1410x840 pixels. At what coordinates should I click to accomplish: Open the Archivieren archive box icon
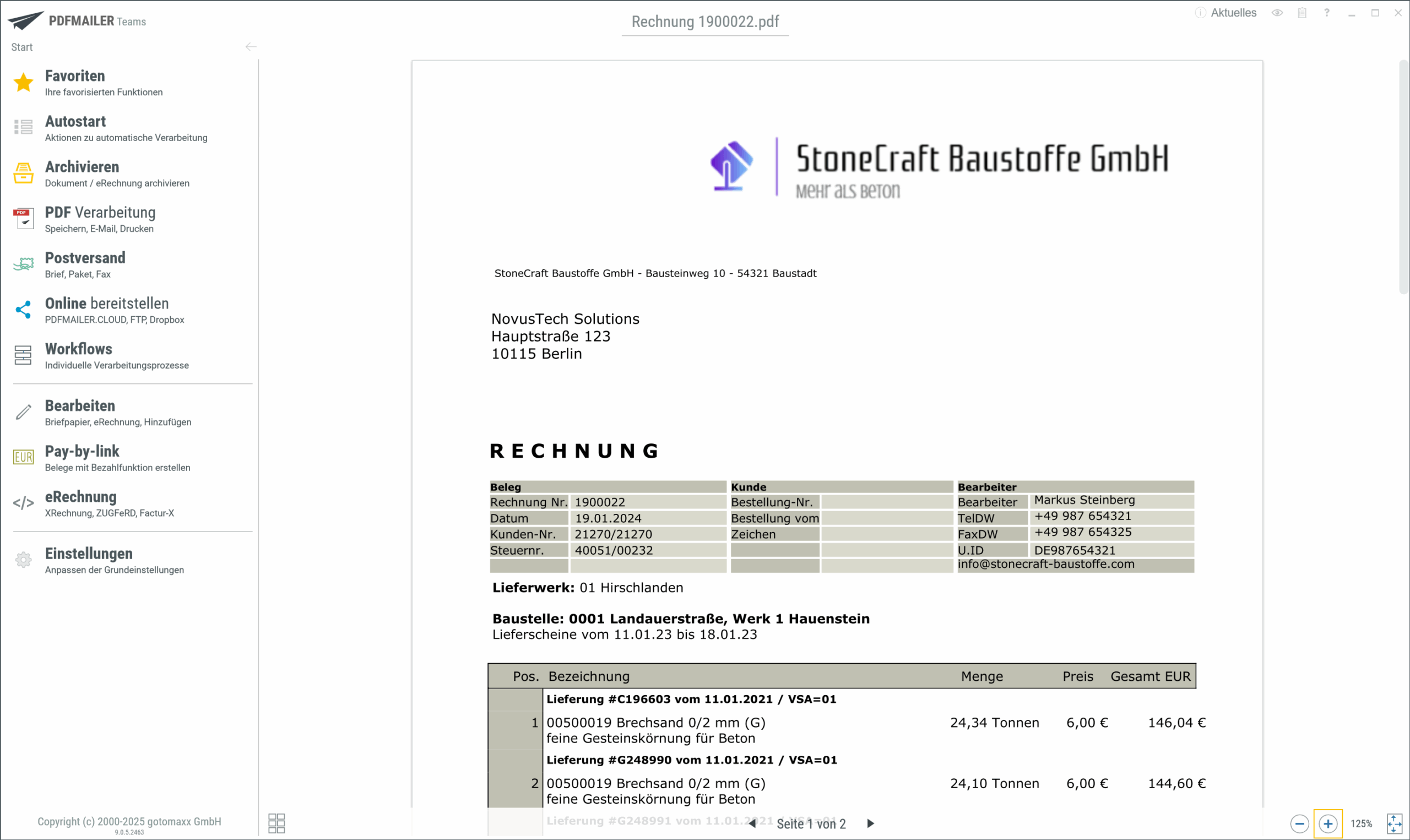pos(23,173)
